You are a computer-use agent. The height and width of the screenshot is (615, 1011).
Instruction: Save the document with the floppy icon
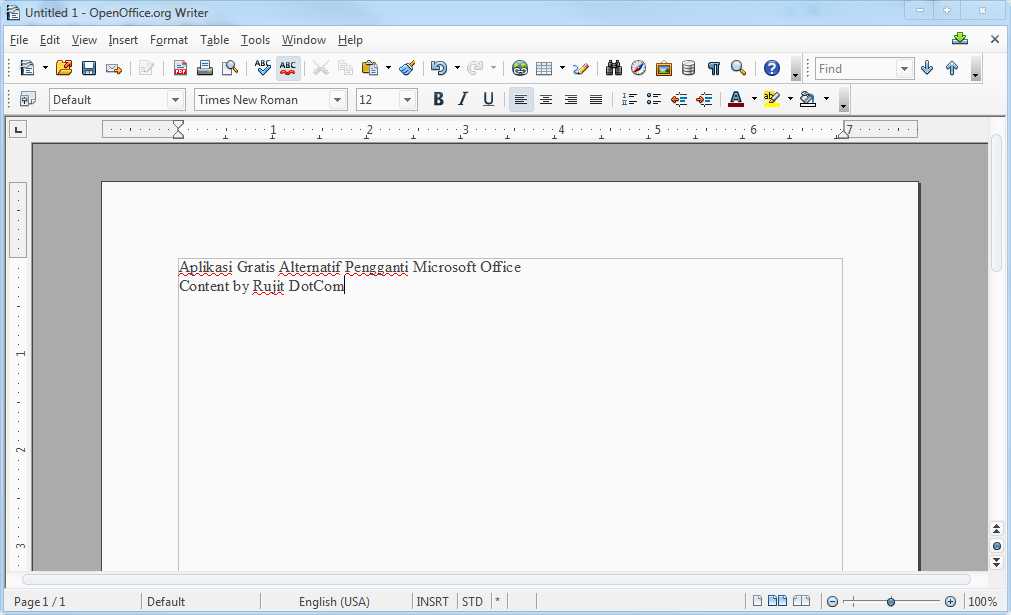(89, 68)
